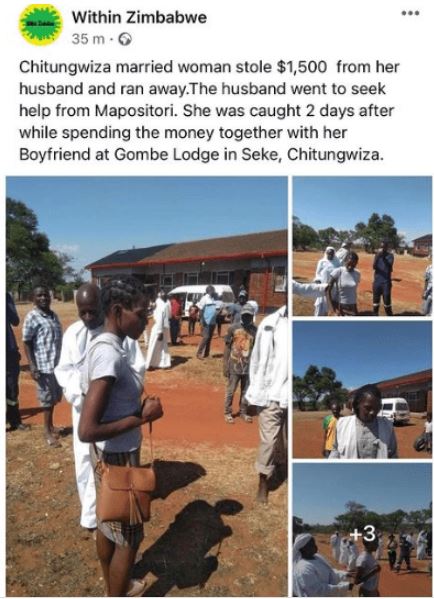The height and width of the screenshot is (599, 434).
Task: Click the white minibus in main photo
Action: (201, 299)
